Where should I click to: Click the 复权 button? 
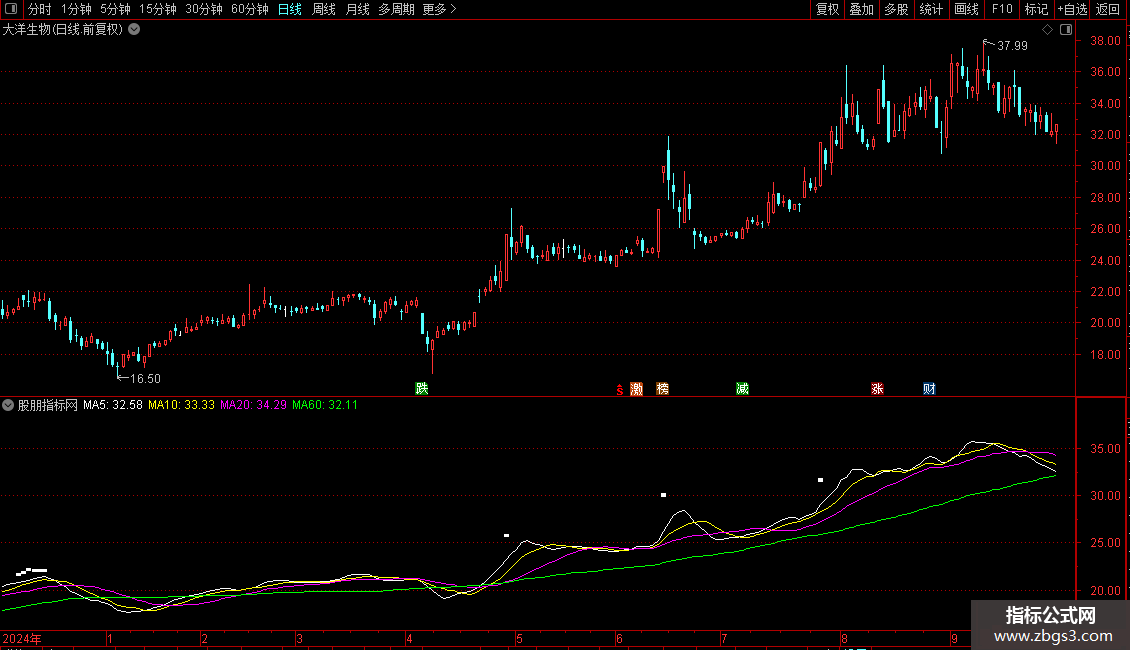[827, 9]
